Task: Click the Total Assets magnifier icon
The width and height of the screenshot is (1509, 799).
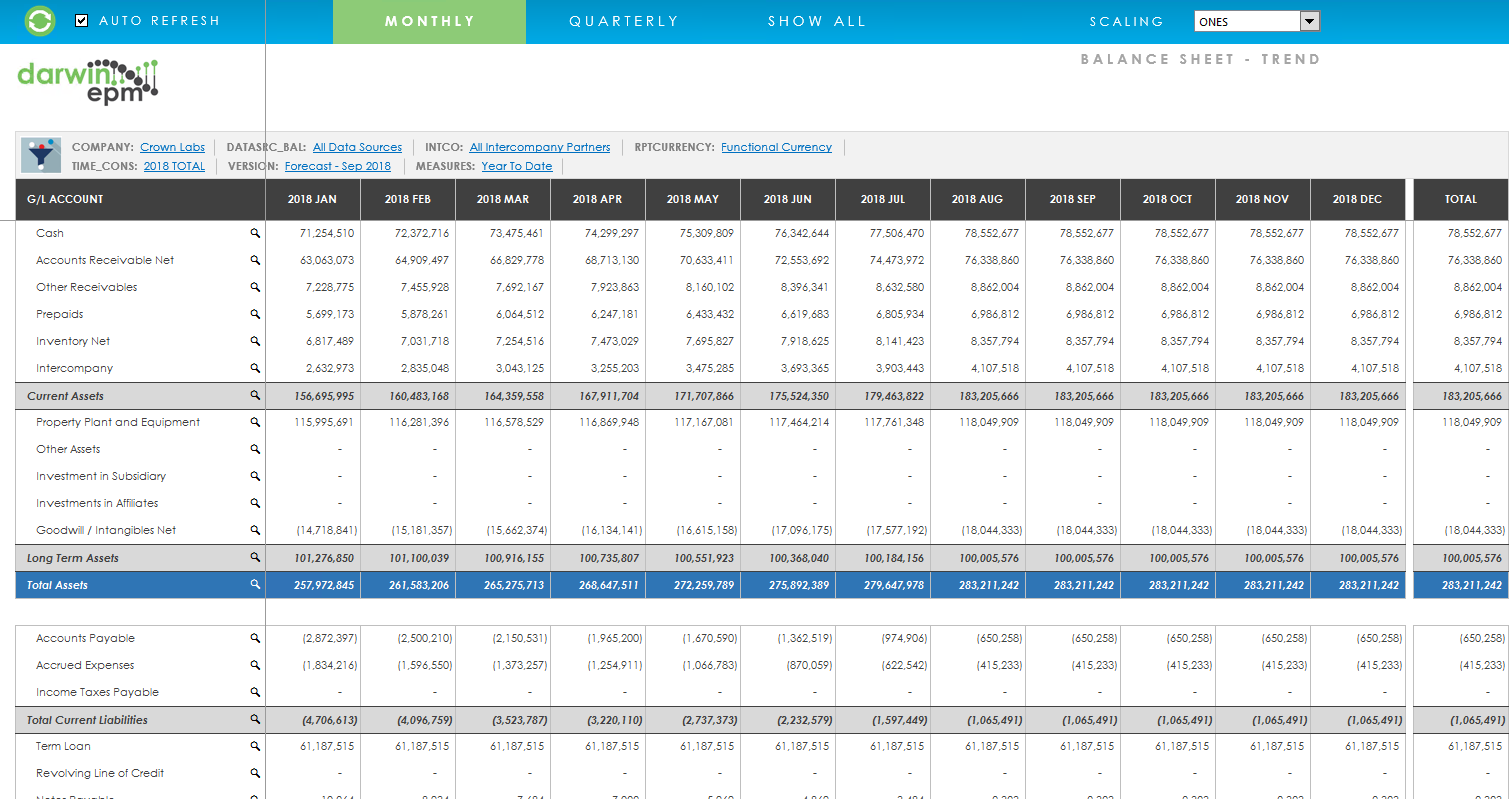Action: pyautogui.click(x=255, y=585)
